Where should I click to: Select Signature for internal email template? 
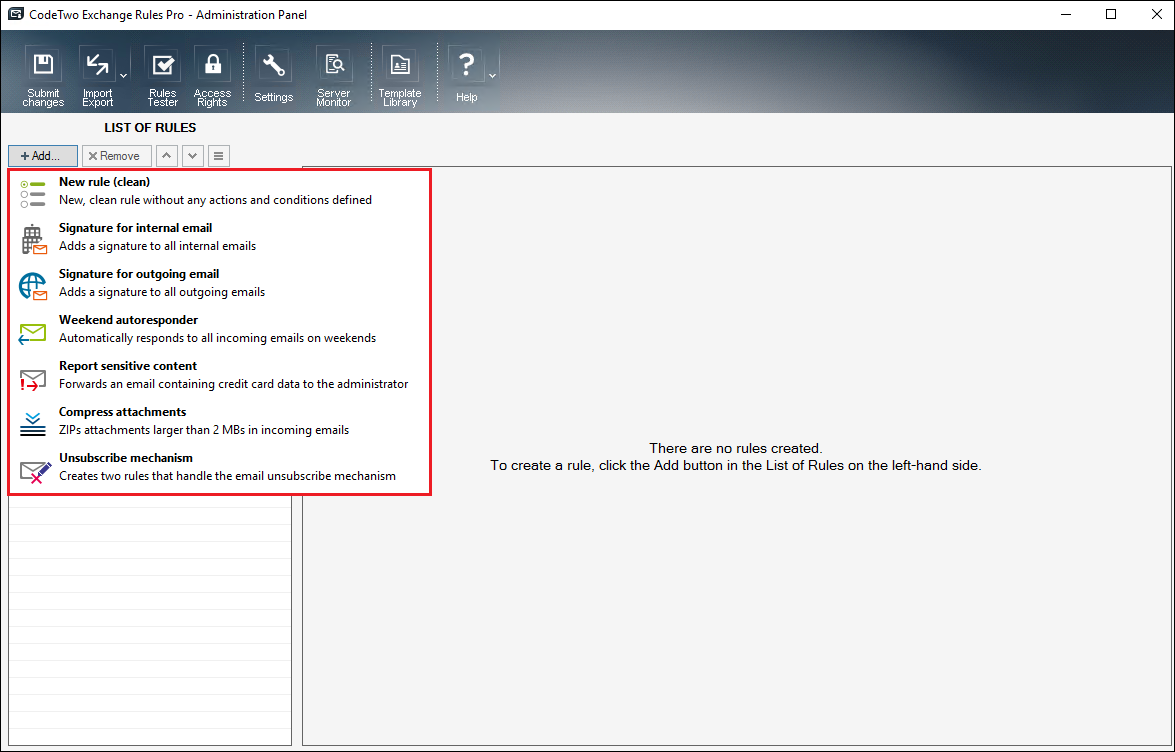coord(220,237)
